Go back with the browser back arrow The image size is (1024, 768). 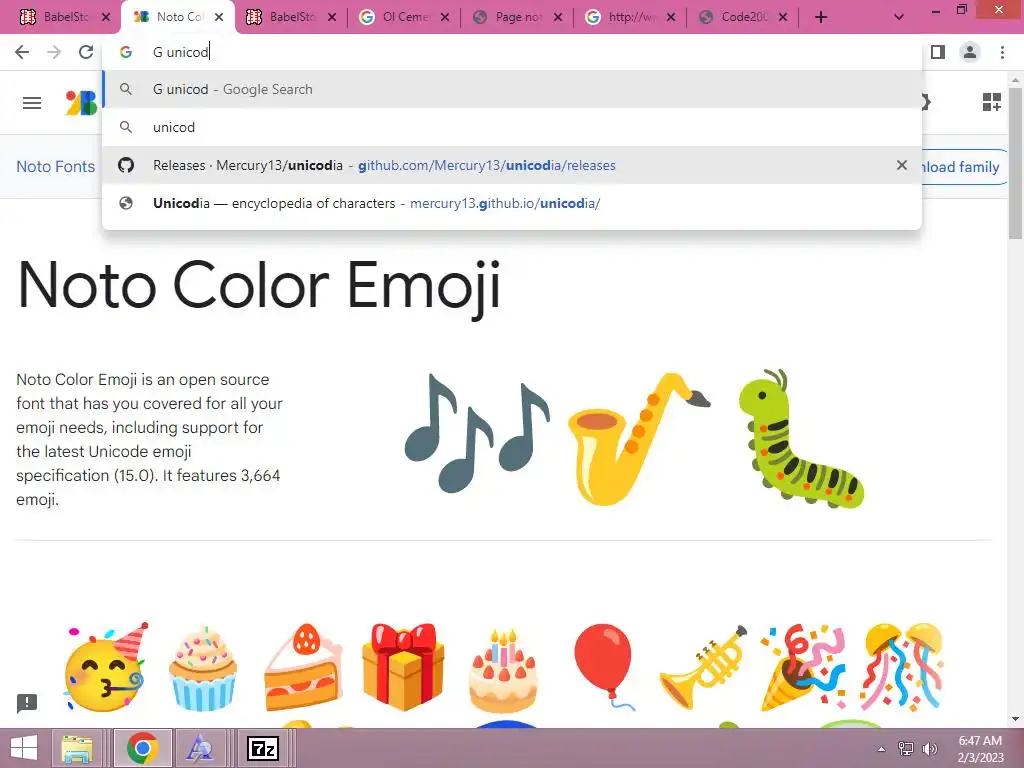point(22,52)
